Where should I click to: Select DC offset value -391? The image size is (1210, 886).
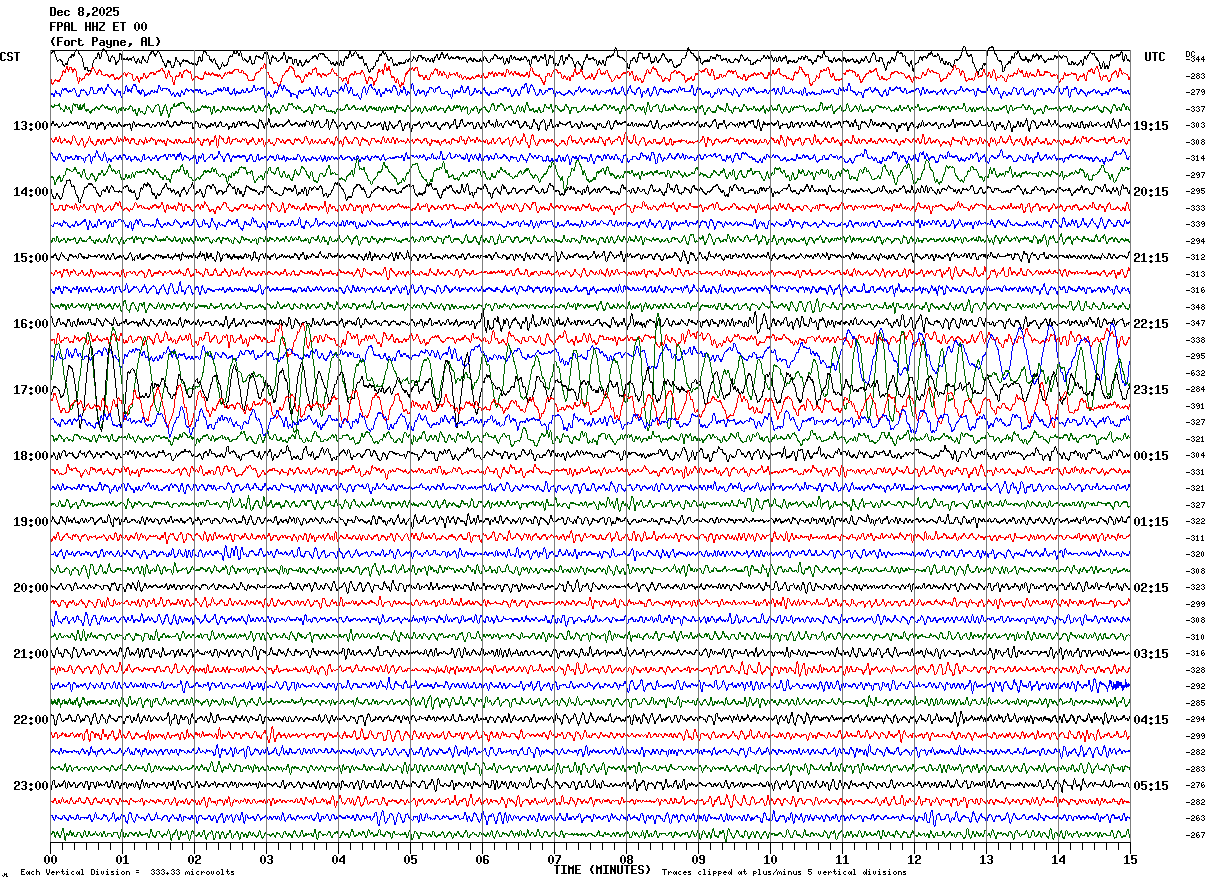coord(1195,406)
